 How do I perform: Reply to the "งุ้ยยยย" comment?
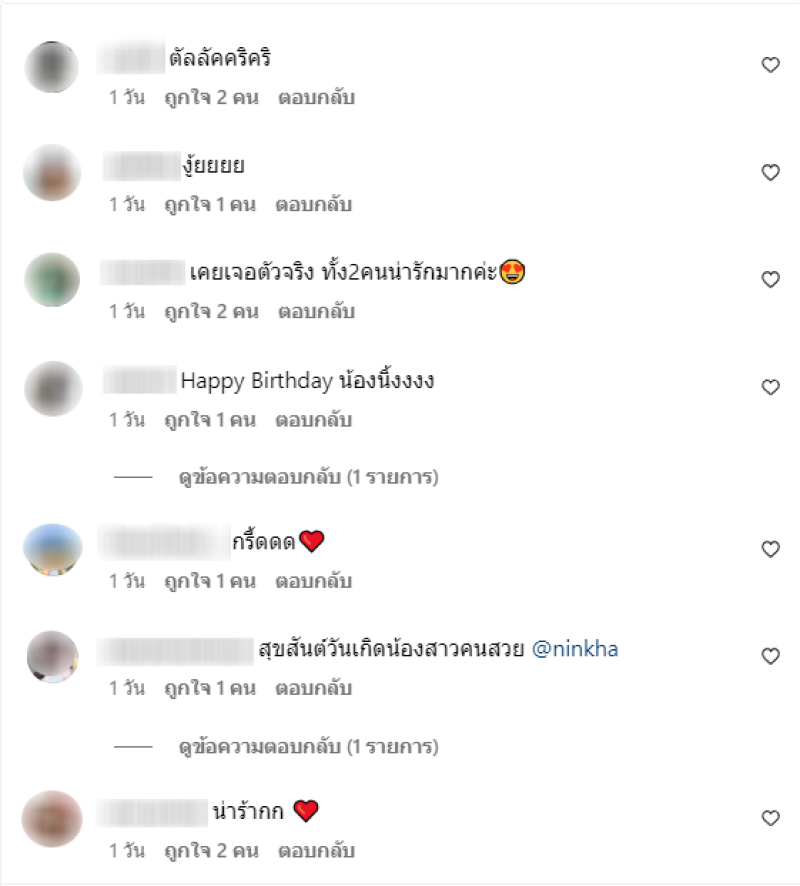click(314, 205)
